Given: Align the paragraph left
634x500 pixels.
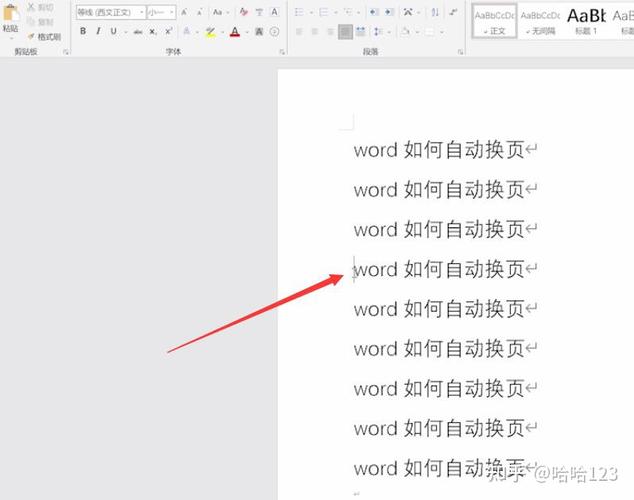Looking at the screenshot, I should [x=299, y=31].
